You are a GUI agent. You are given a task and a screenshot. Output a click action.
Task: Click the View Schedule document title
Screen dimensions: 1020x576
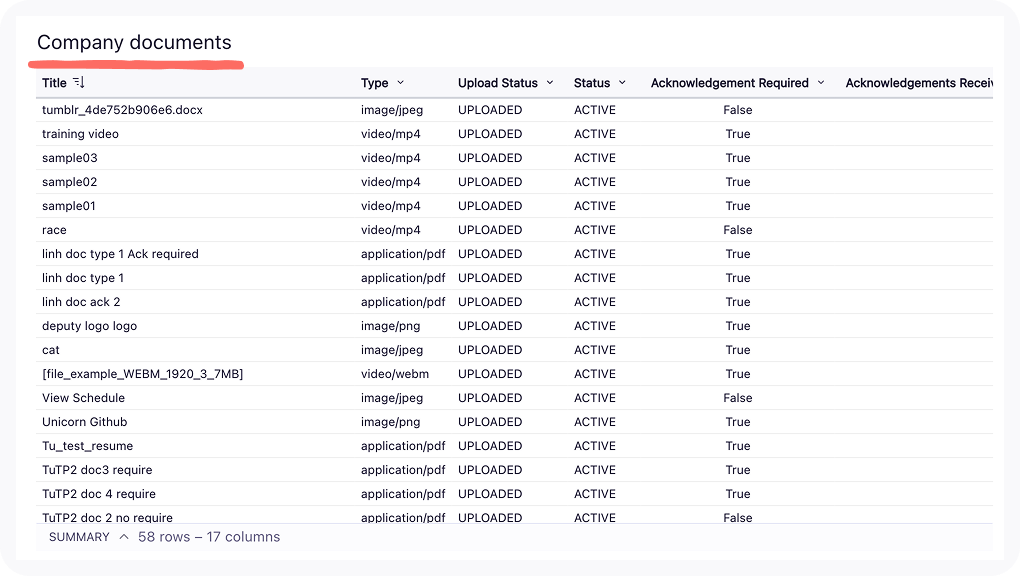tap(83, 398)
